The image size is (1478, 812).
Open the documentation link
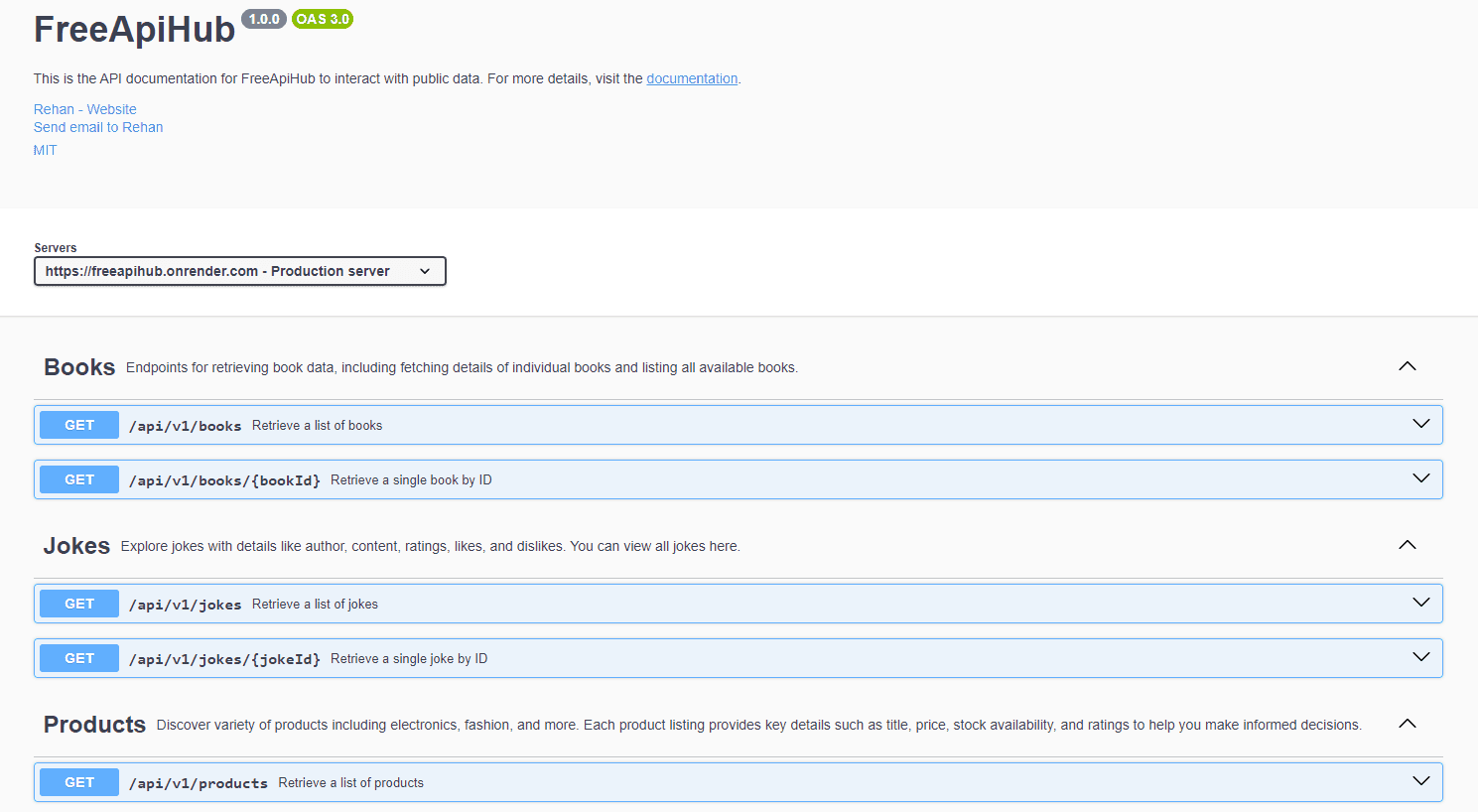tap(692, 78)
